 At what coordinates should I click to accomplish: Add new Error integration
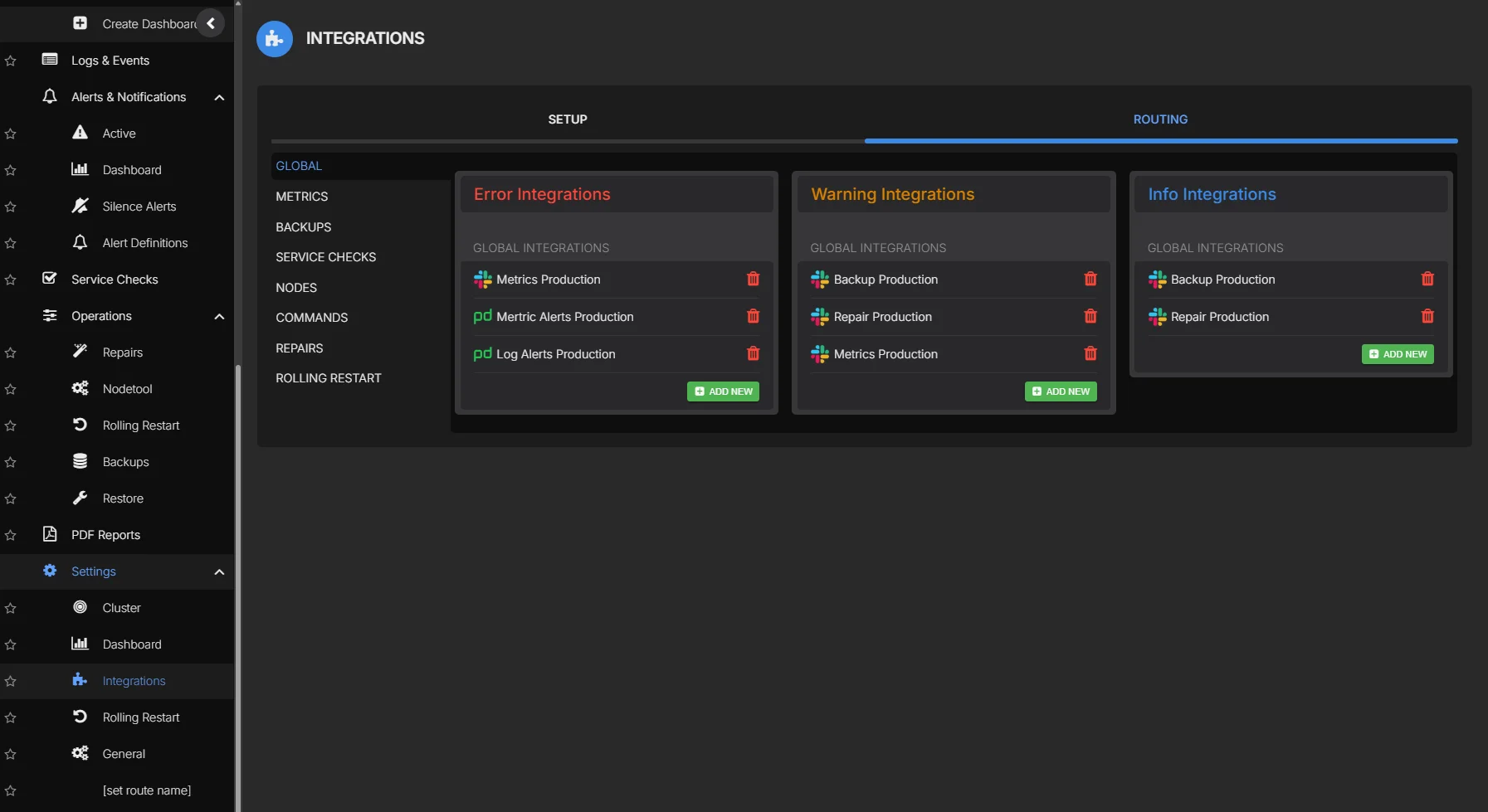point(723,391)
